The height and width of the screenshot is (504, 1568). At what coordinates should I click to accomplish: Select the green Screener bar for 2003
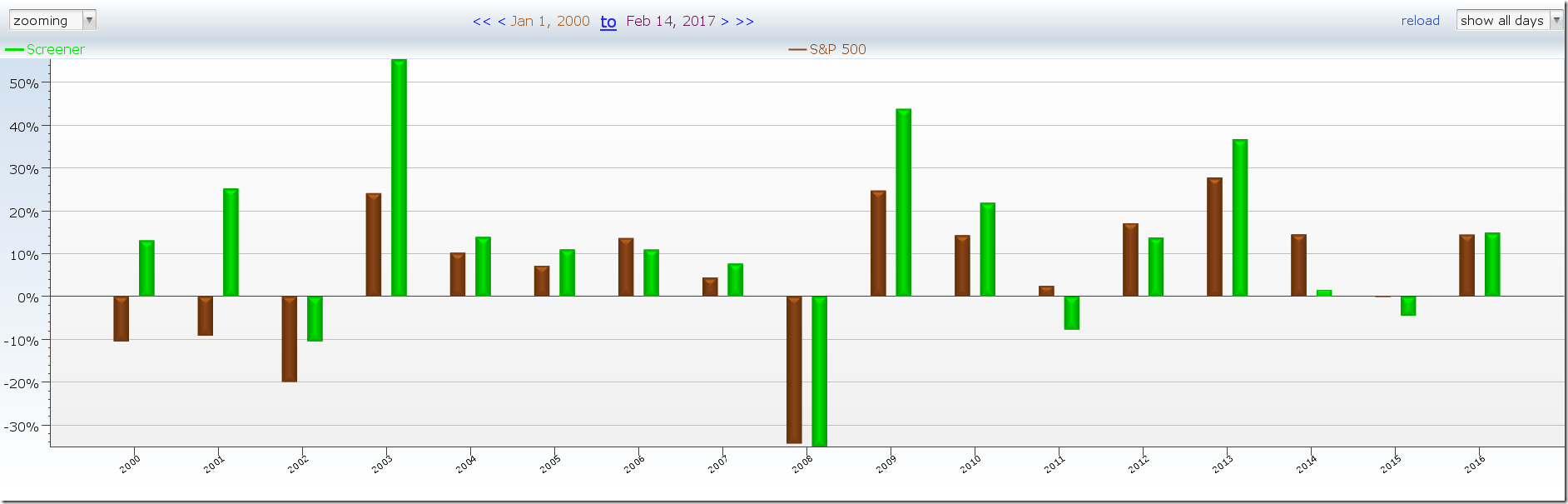coord(399,177)
